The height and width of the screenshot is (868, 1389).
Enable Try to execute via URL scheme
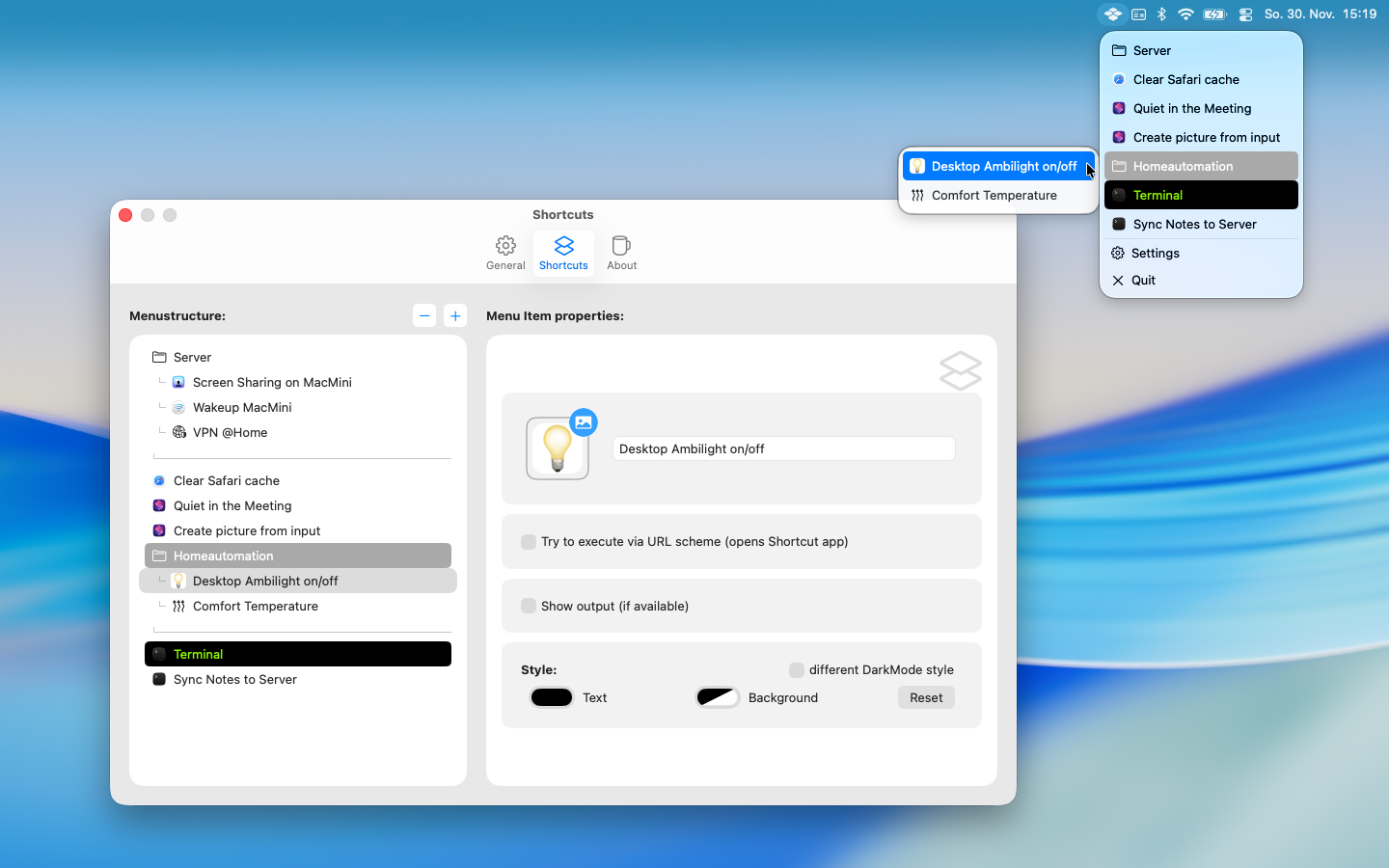[x=529, y=542]
